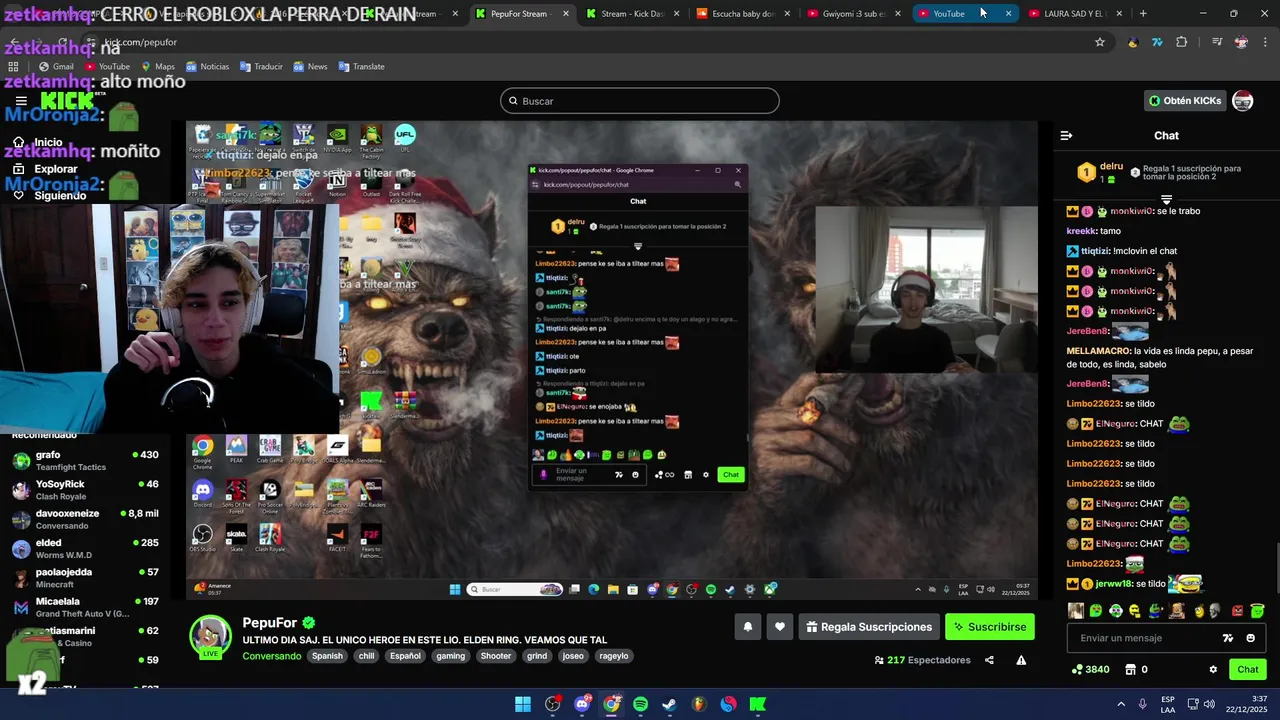Screen dimensions: 1280x720
Task: Click the Kick hamburger menu icon
Action: pyautogui.click(x=21, y=101)
